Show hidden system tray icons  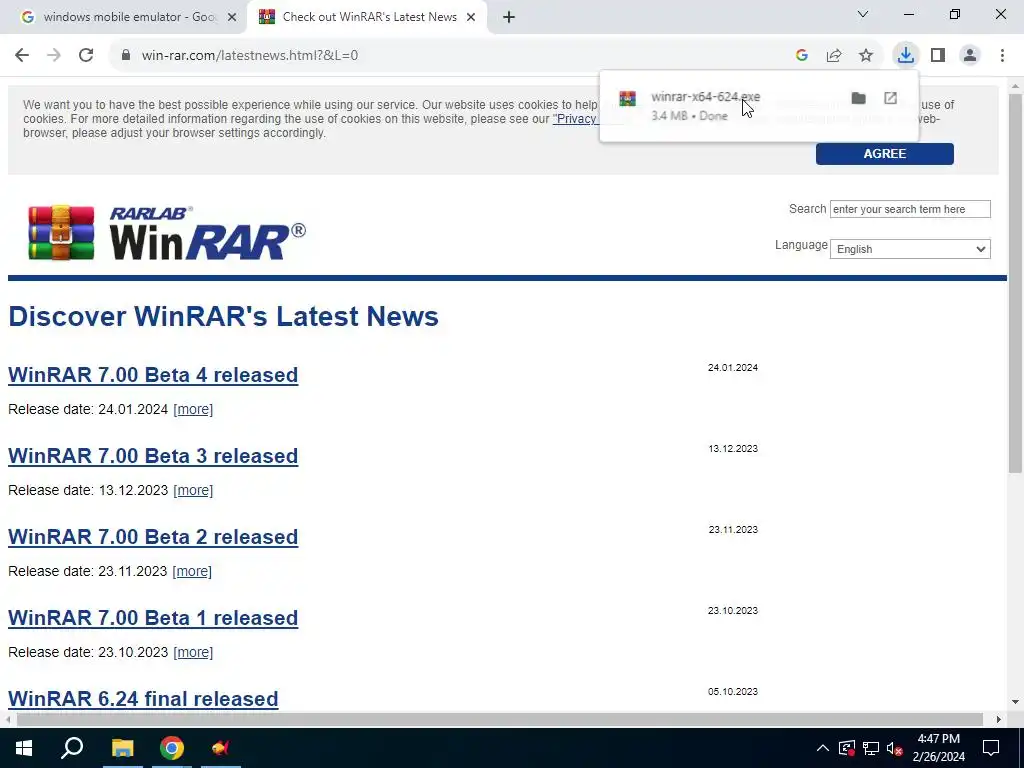tap(823, 748)
